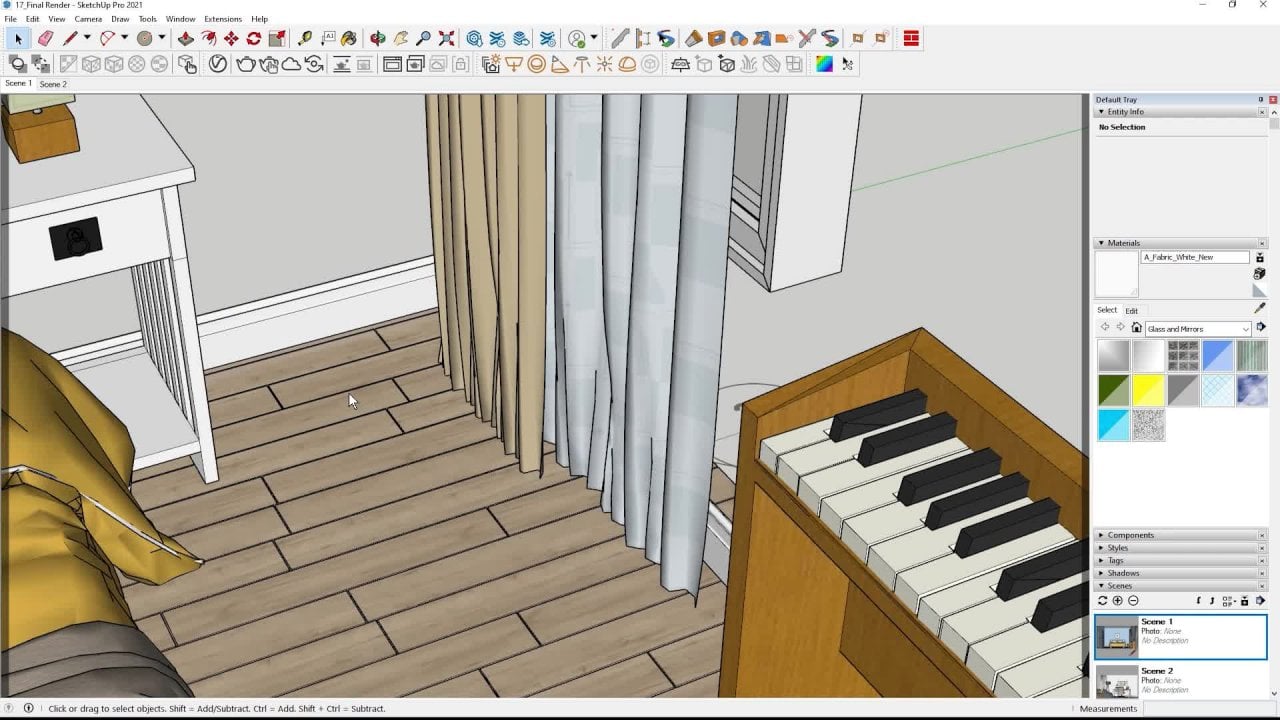The width and height of the screenshot is (1280, 720).
Task: Click the V-Ray render teapot icon
Action: tap(245, 64)
